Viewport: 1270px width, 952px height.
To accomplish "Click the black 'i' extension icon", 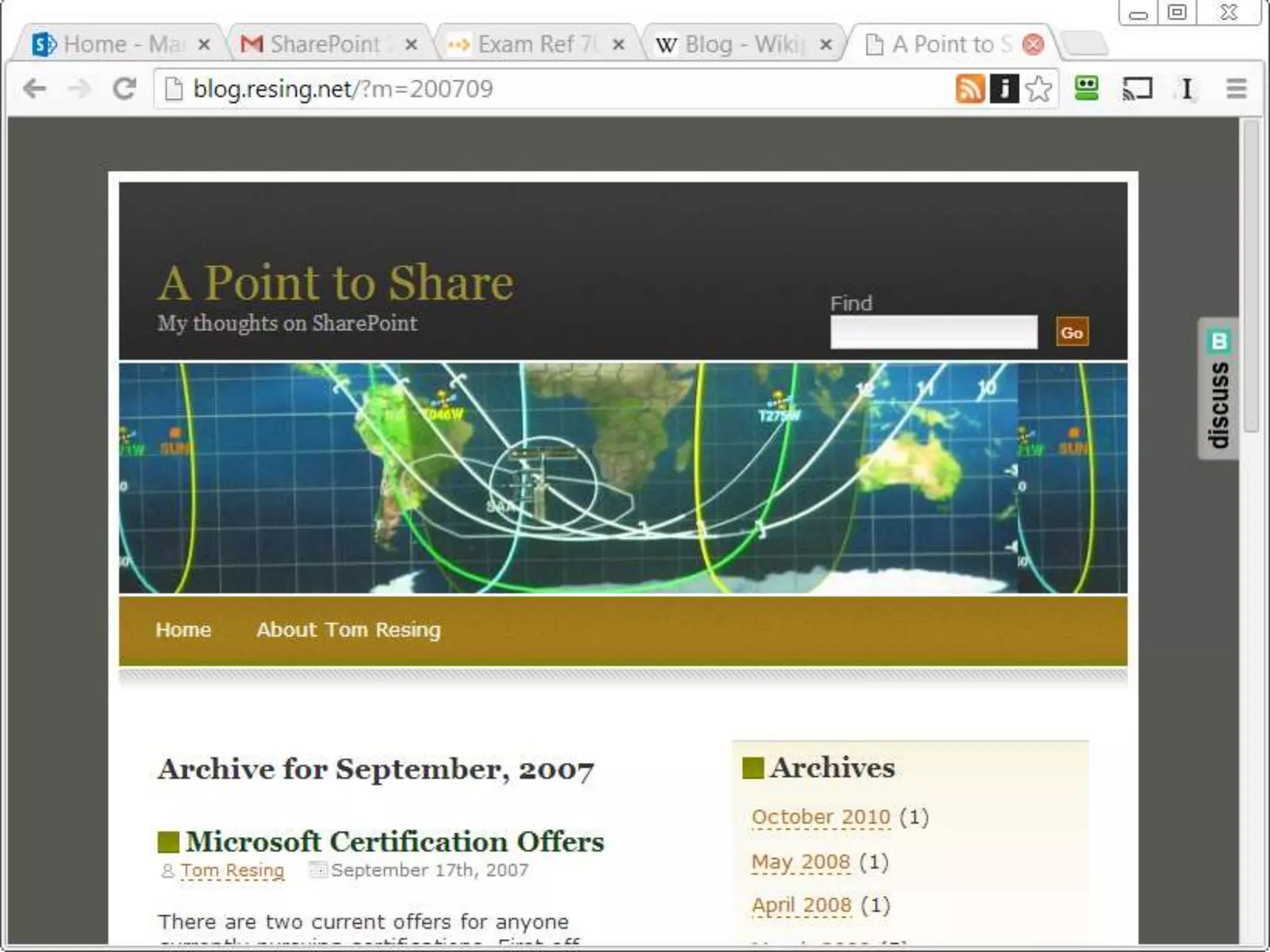I will pos(1005,89).
